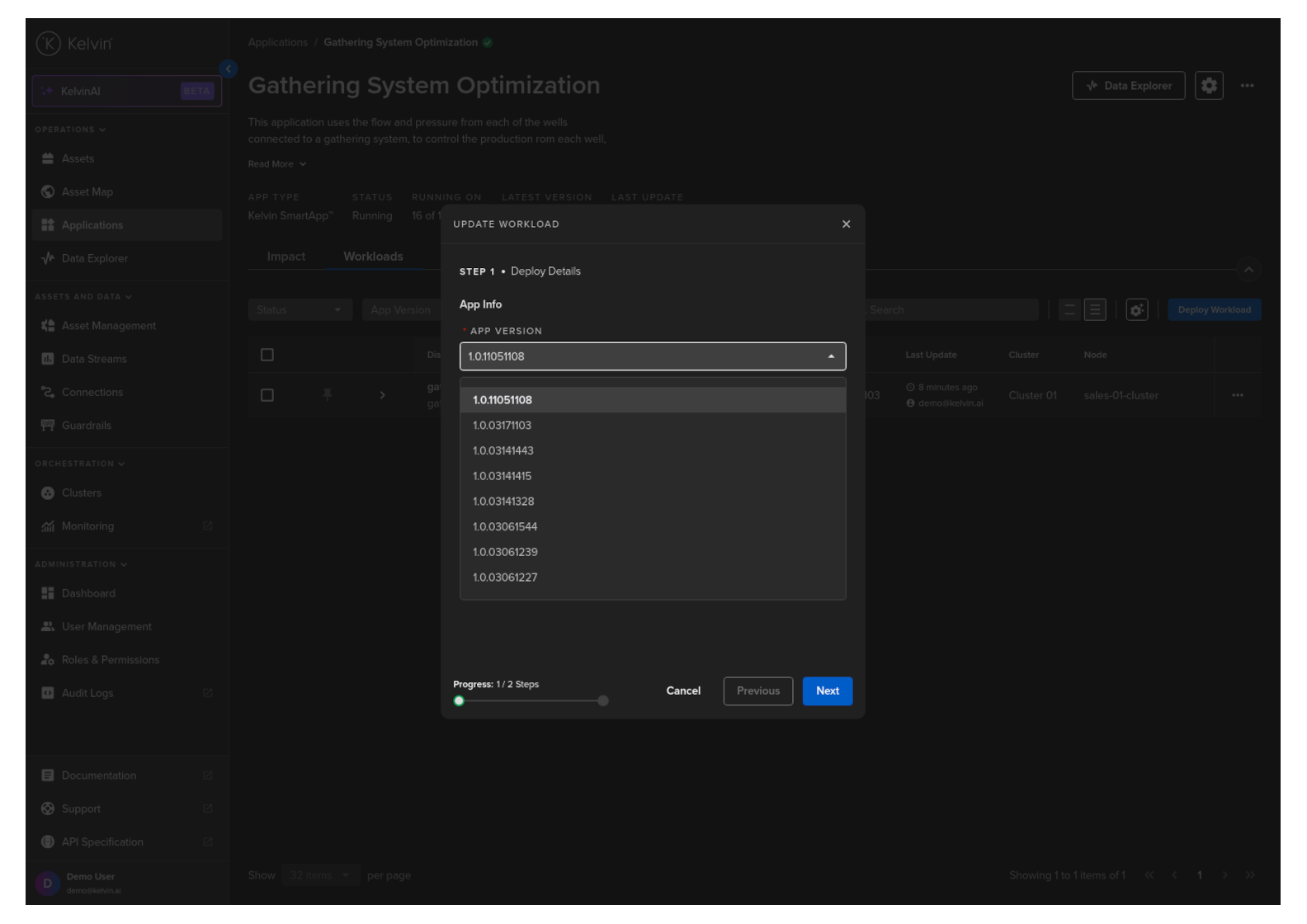Expand the workload row chevron
This screenshot has width=1307, height=924.
(382, 395)
